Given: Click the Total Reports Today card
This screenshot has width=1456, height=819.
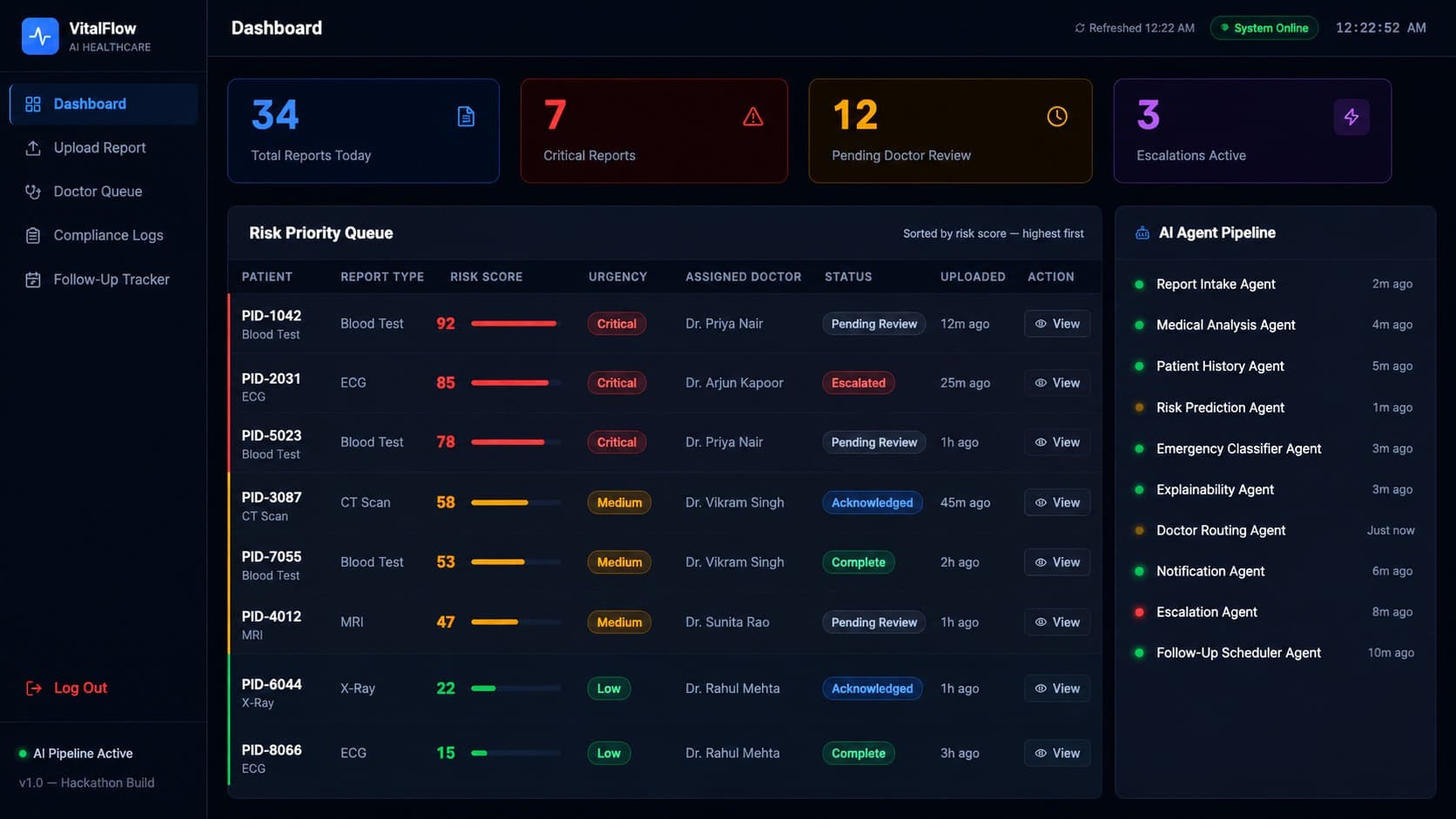Looking at the screenshot, I should coord(363,131).
